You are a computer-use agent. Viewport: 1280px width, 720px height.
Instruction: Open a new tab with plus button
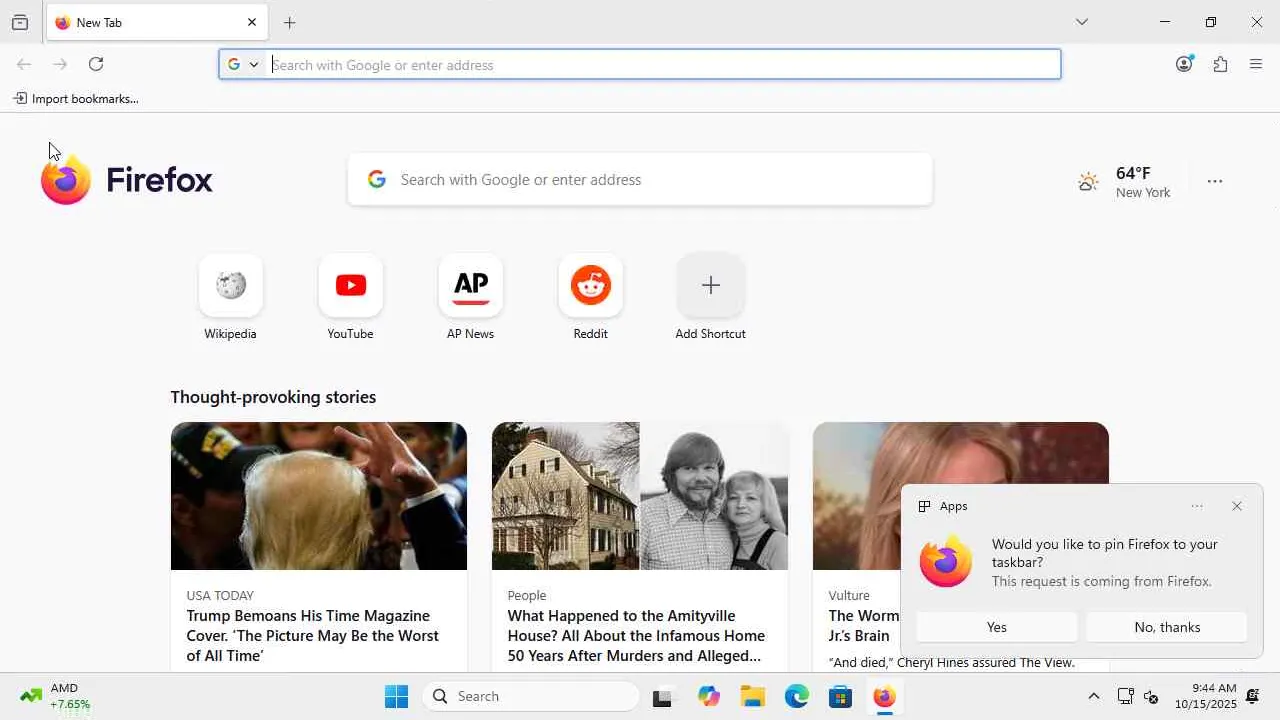(289, 22)
